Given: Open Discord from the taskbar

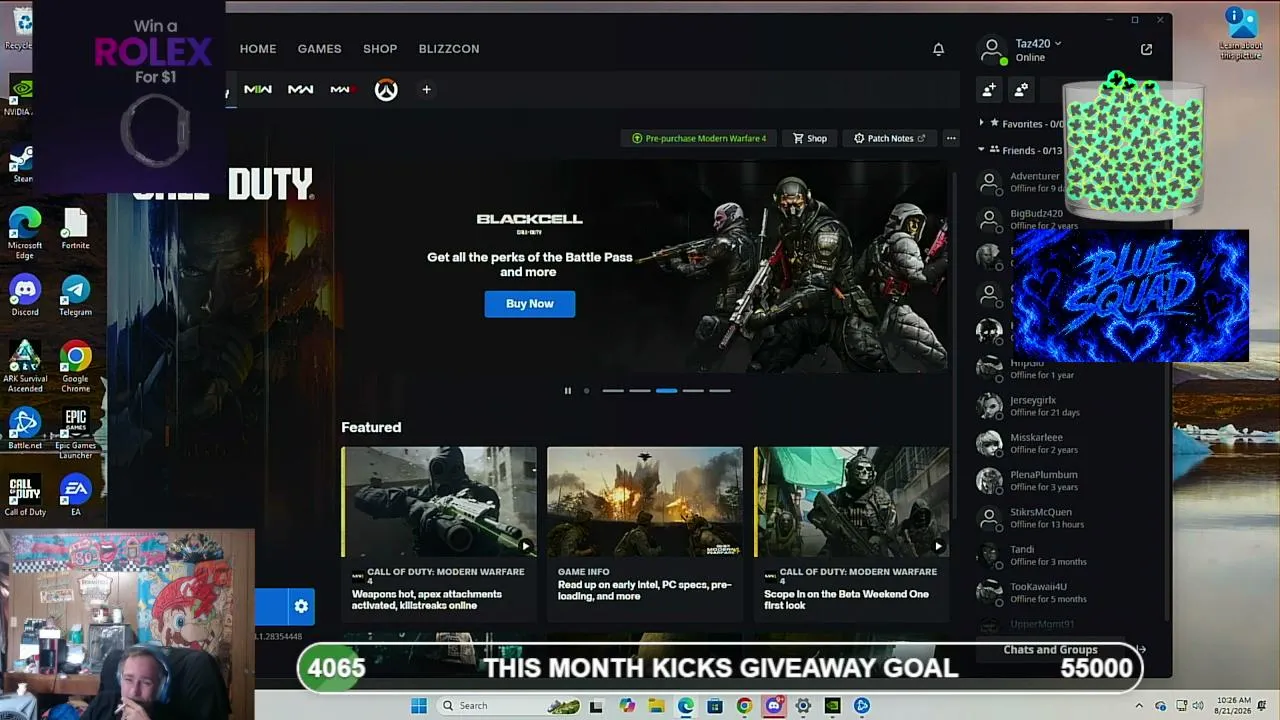Looking at the screenshot, I should click(773, 706).
